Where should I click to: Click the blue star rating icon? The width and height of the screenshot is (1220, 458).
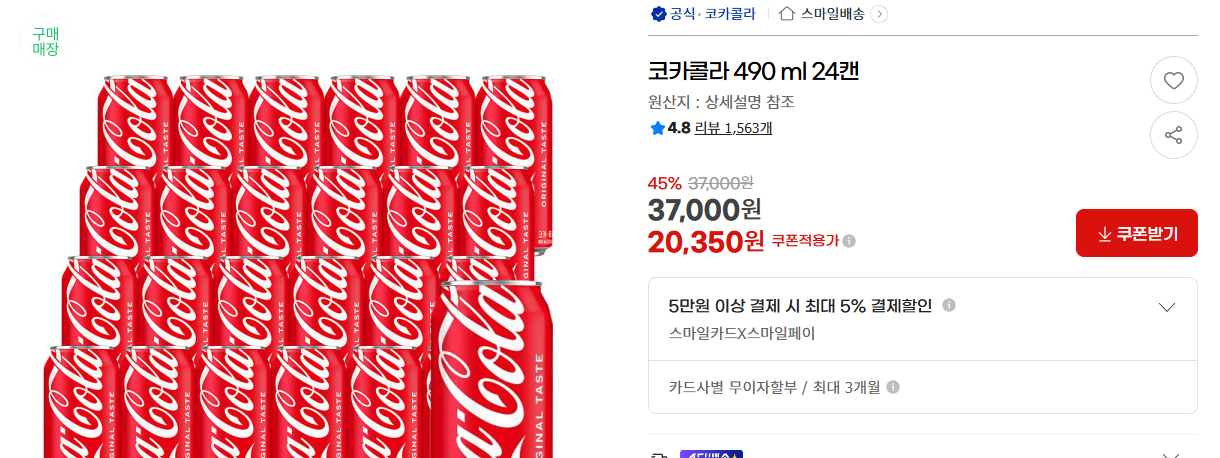click(657, 128)
